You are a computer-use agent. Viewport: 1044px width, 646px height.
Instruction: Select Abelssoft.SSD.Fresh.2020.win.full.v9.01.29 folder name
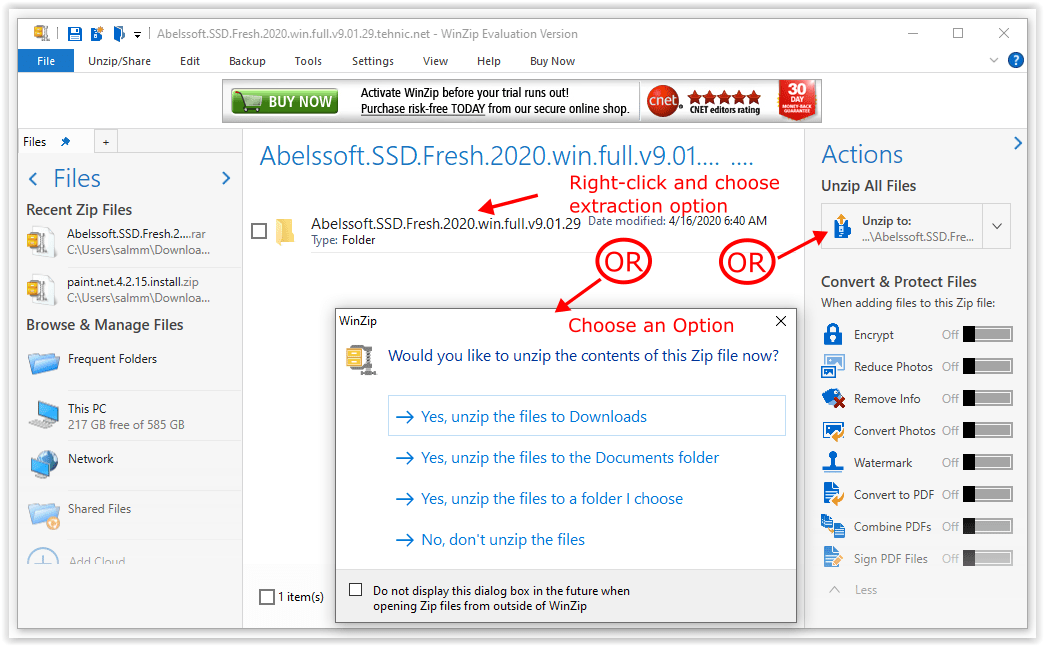pyautogui.click(x=445, y=223)
